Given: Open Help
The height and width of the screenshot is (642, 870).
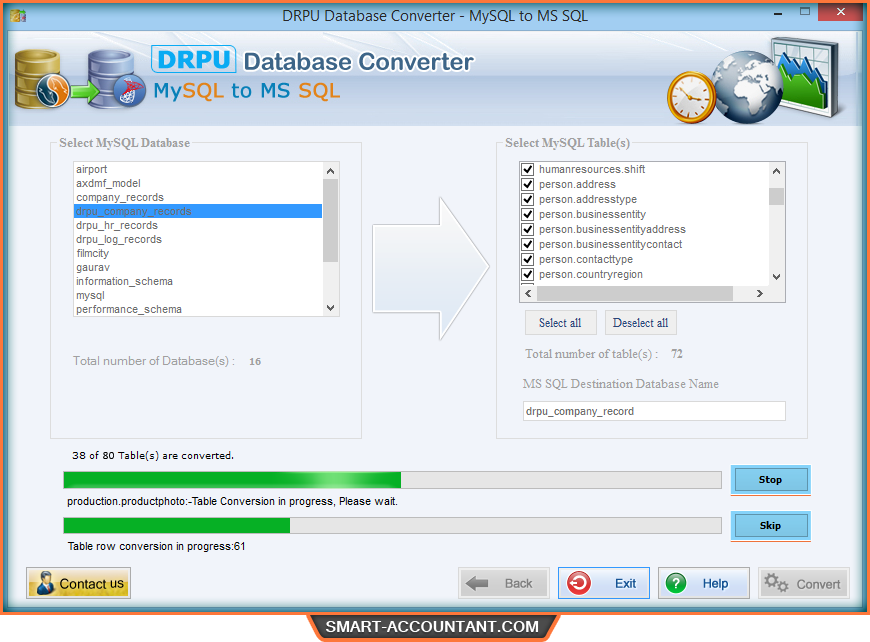Looking at the screenshot, I should (704, 583).
